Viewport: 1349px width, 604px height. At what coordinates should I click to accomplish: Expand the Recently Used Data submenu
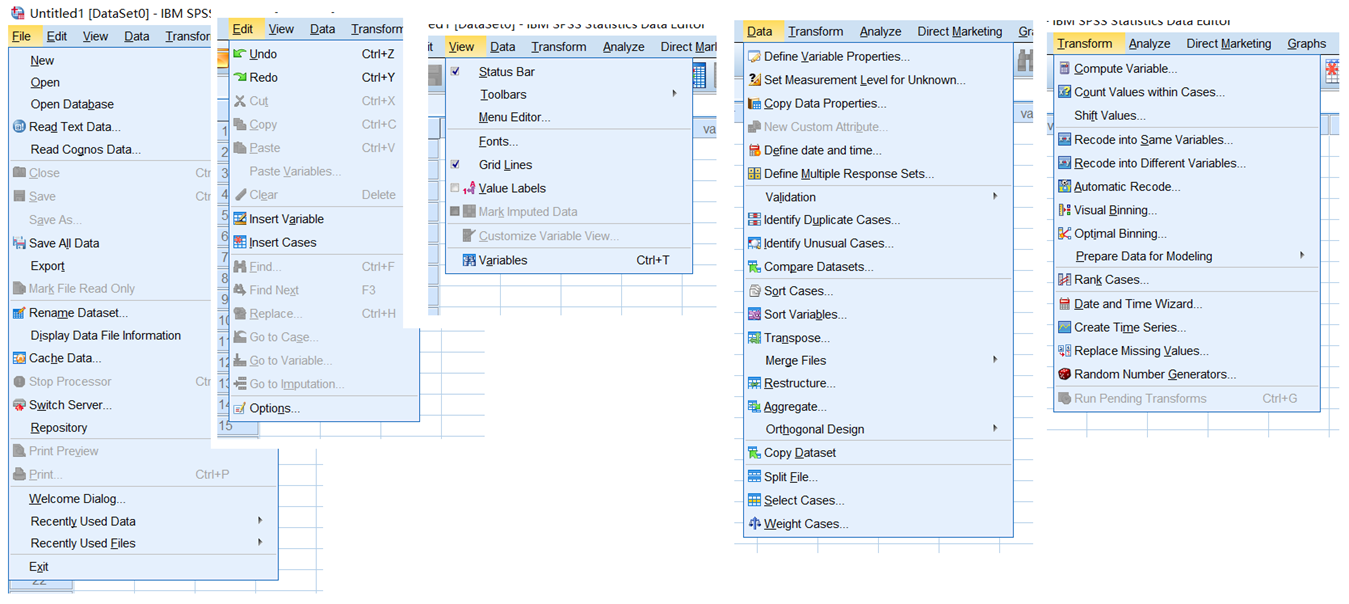click(x=260, y=521)
